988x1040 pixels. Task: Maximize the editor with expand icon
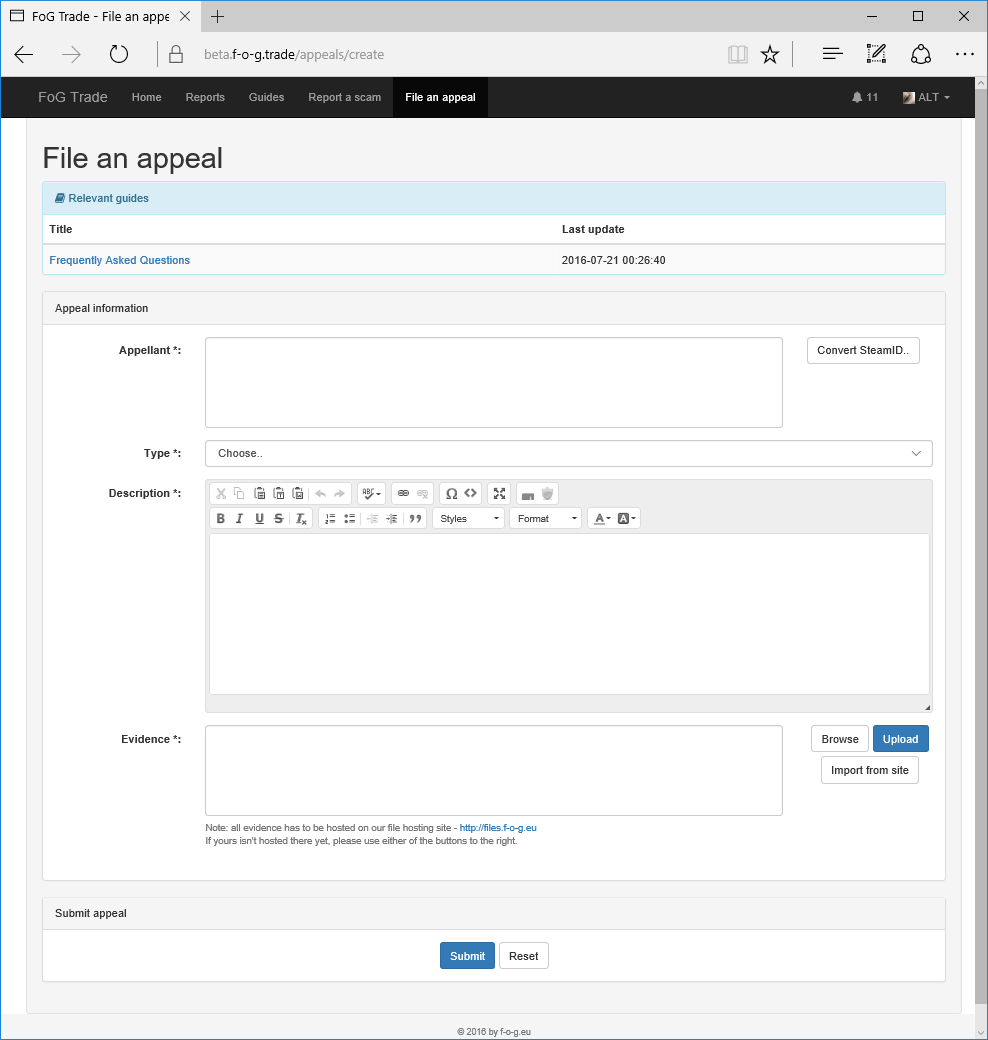pos(499,493)
